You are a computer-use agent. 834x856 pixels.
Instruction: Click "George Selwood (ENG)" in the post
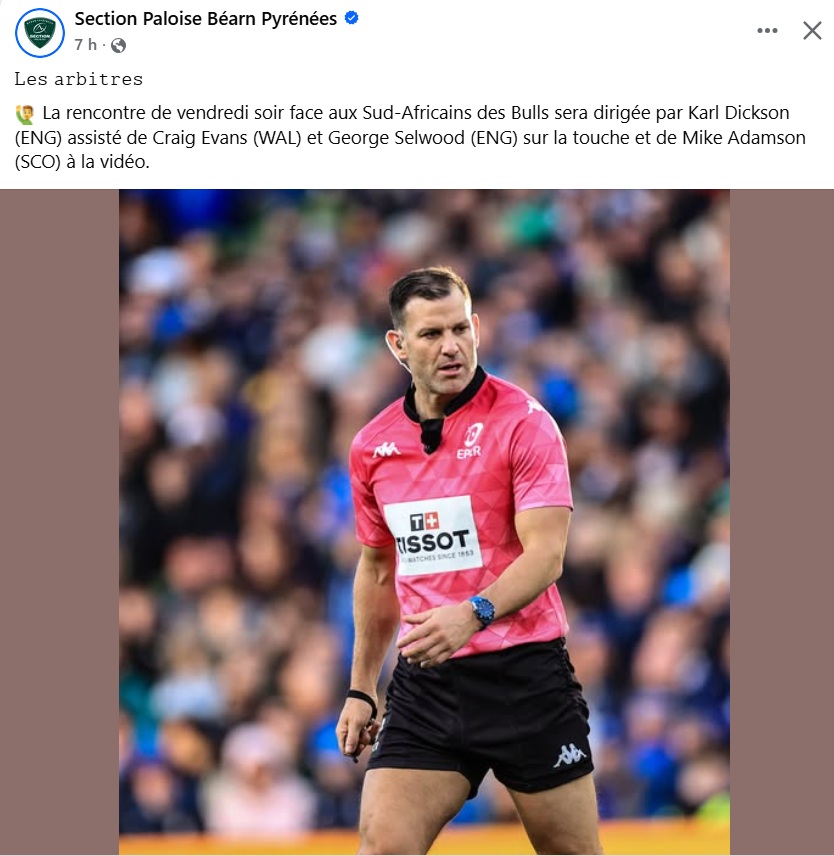click(422, 138)
